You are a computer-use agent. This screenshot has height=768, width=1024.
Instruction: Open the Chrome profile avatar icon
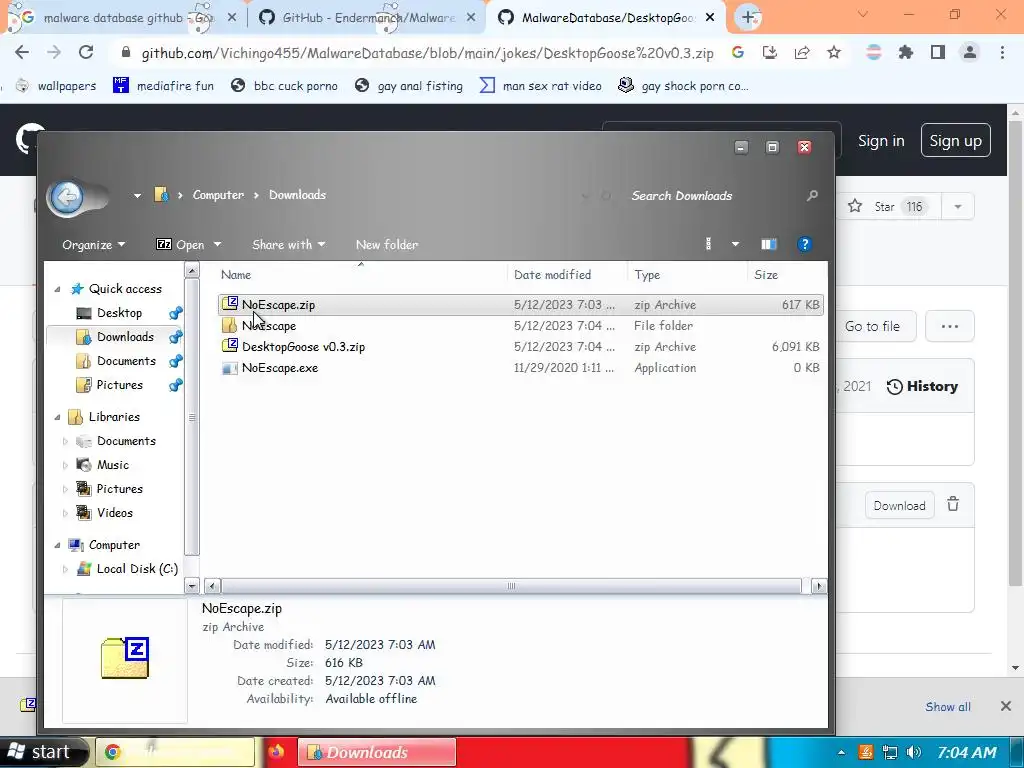point(970,52)
